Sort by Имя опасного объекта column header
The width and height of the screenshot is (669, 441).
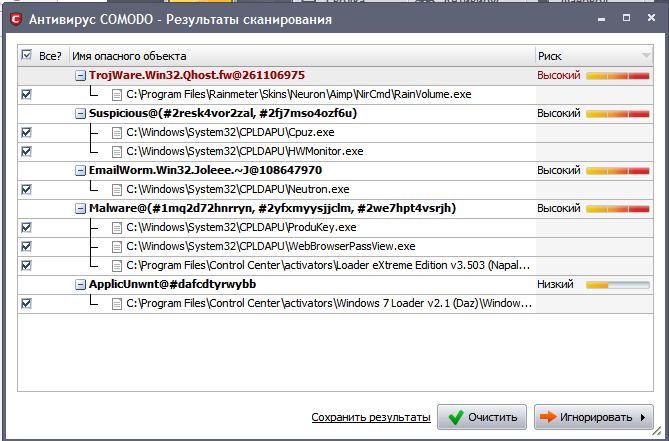tap(300, 56)
